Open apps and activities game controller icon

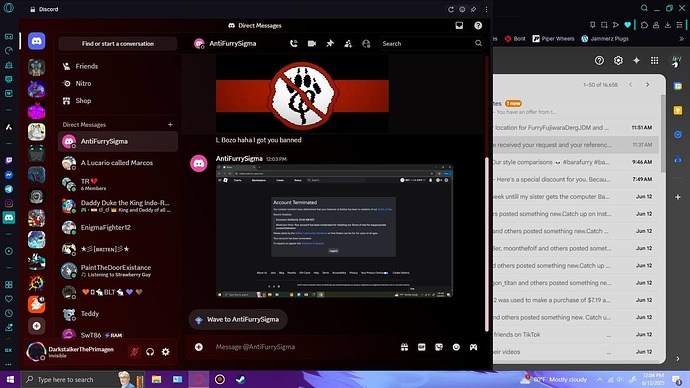[x=473, y=347]
